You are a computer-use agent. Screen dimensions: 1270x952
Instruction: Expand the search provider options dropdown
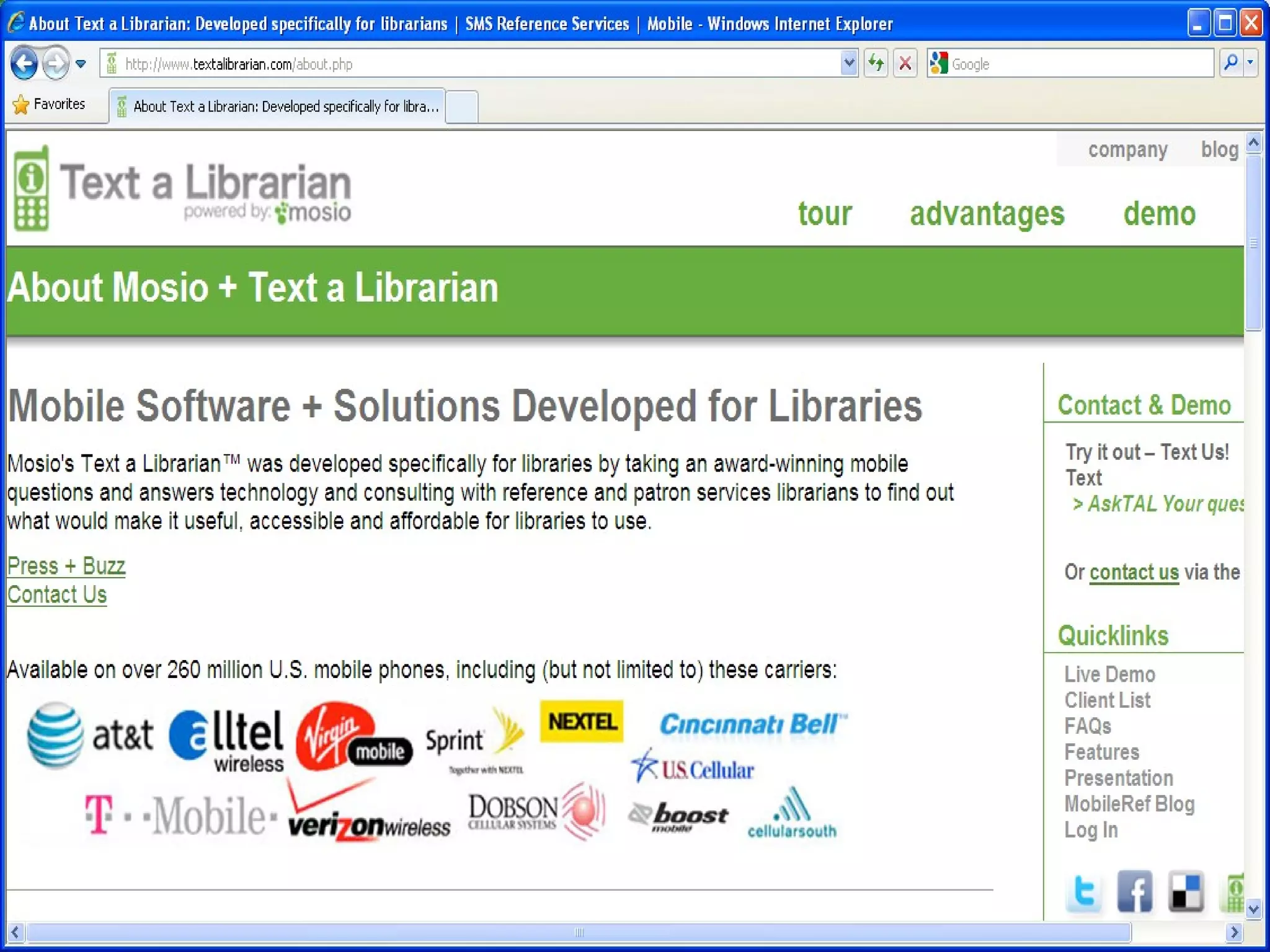[1250, 63]
